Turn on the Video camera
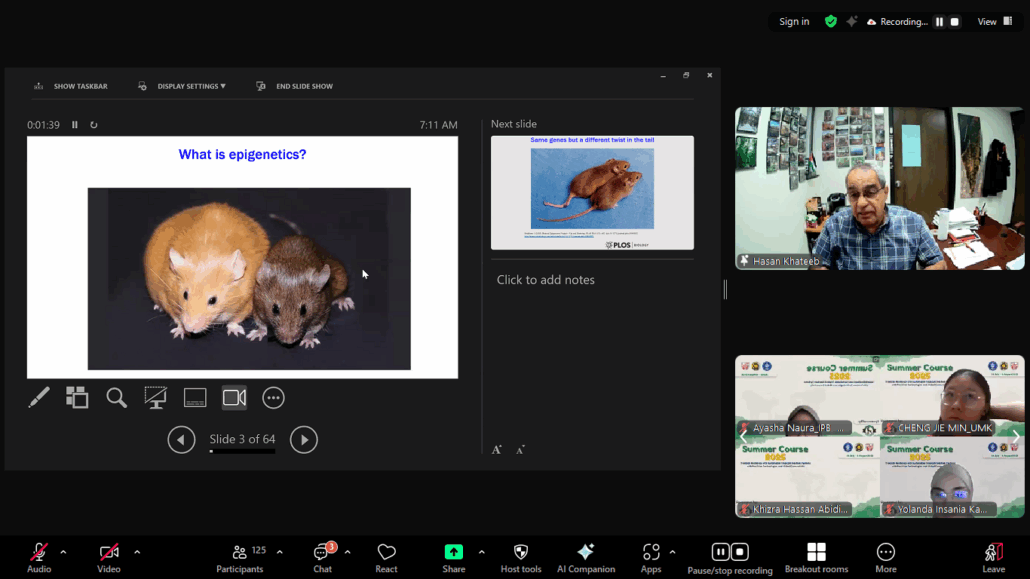Image resolution: width=1030 pixels, height=579 pixels. coord(109,557)
